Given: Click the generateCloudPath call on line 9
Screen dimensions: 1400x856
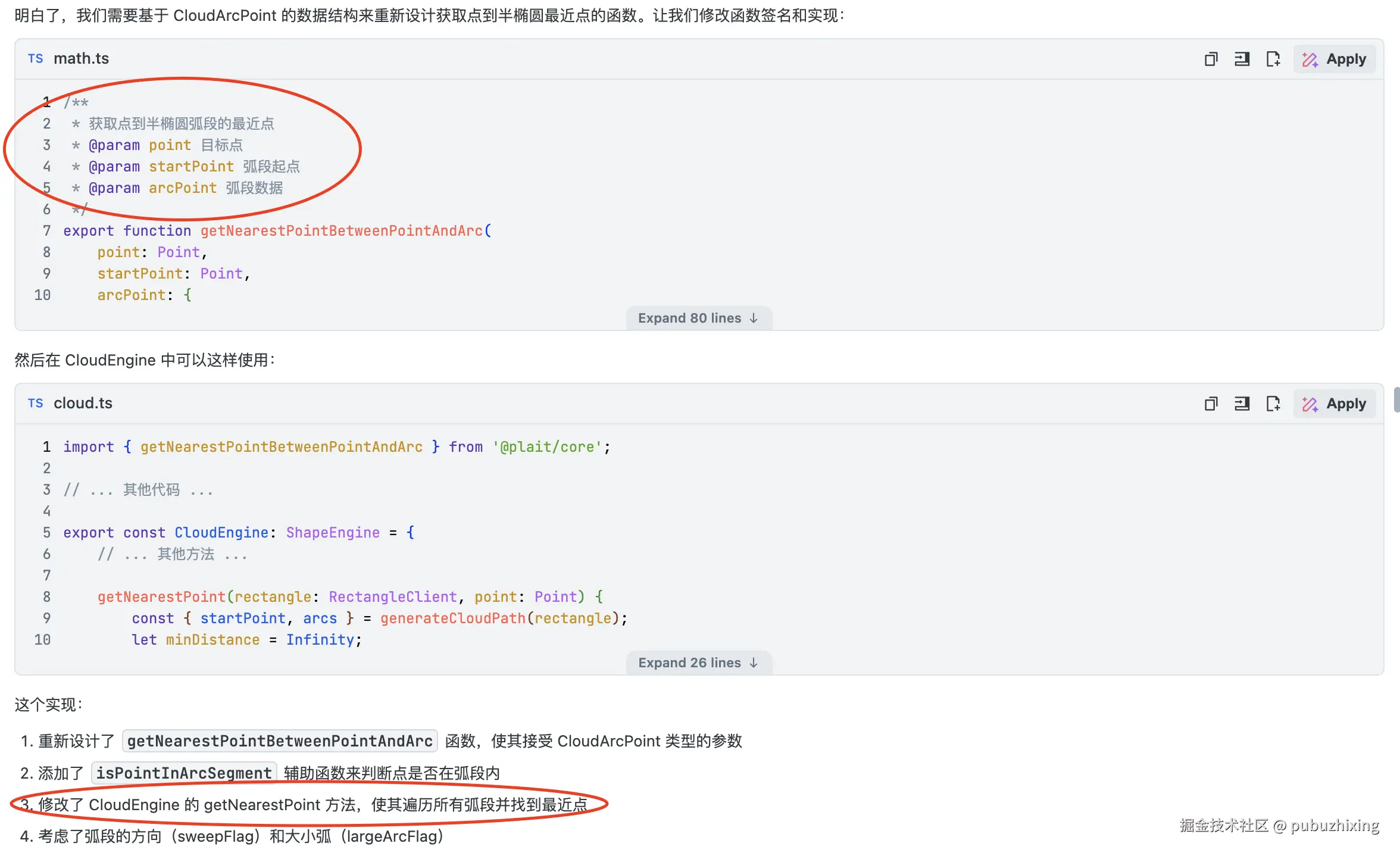Looking at the screenshot, I should point(452,618).
